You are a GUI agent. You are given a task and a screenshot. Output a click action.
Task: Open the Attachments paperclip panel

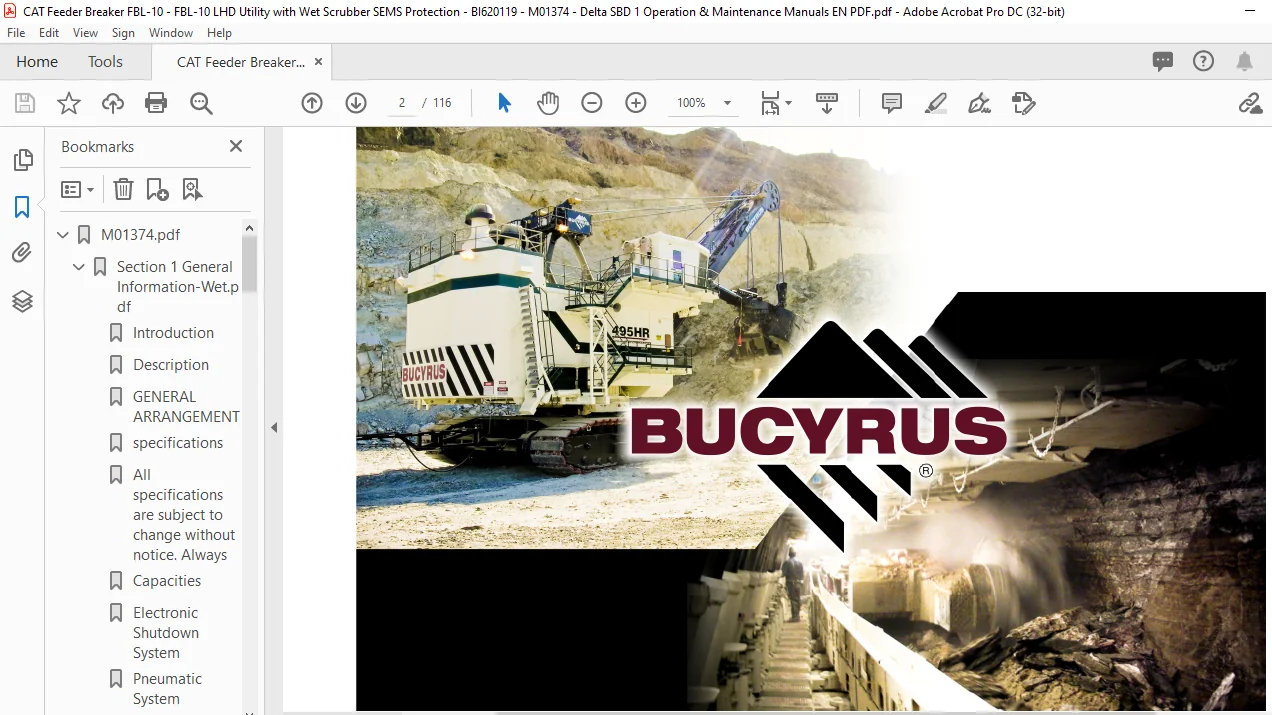pyautogui.click(x=22, y=253)
